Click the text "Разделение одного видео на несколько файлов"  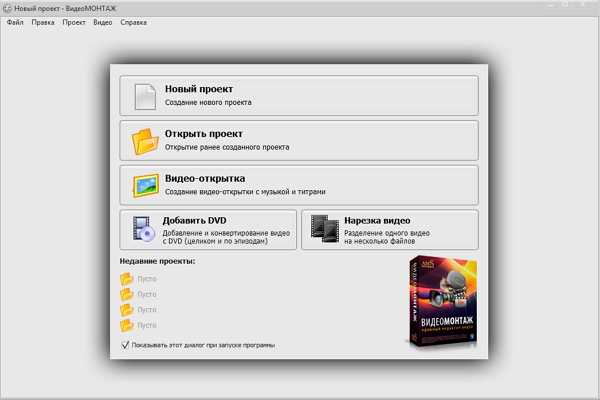pos(387,237)
